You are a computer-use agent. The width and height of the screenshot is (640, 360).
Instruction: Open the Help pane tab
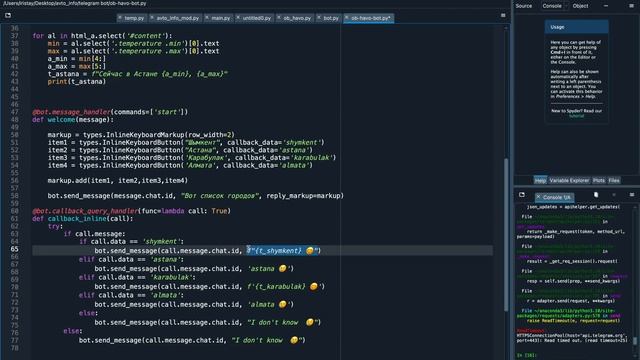click(540, 180)
